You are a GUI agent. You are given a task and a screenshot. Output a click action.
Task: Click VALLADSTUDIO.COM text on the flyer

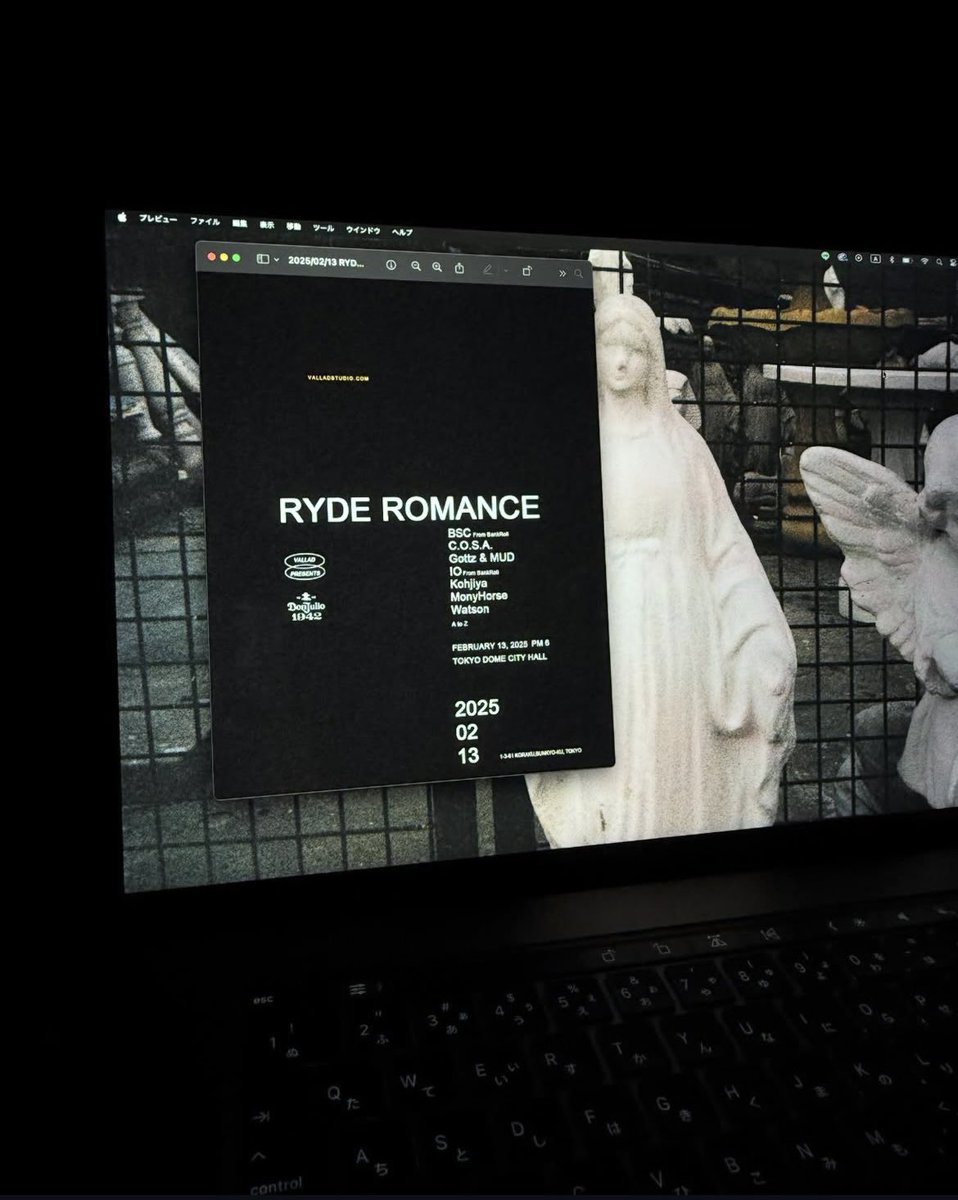pos(340,377)
